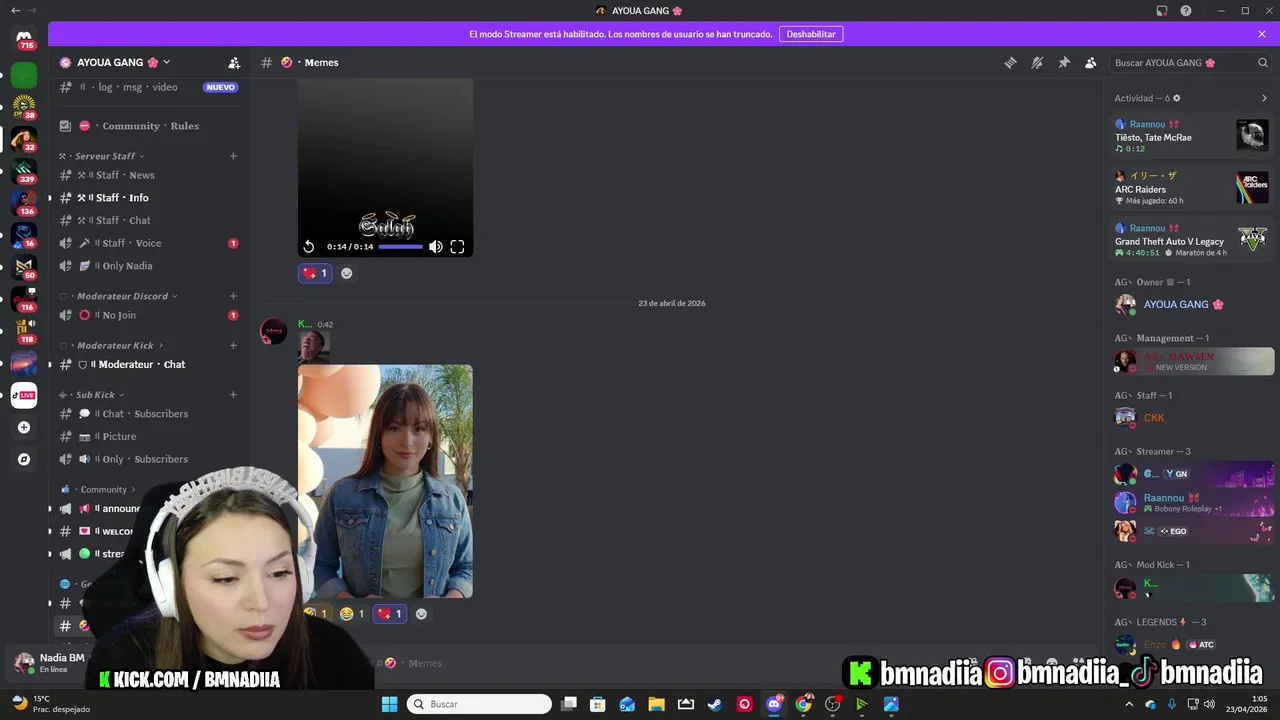Open Staff Chat channel
This screenshot has height=720, width=1280.
[x=148, y=220]
